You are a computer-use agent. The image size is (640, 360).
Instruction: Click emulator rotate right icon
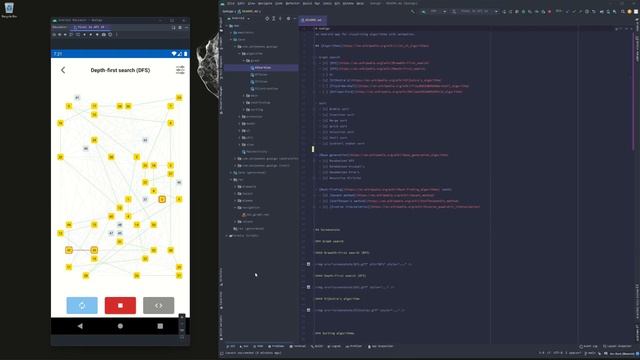pyautogui.click(x=78, y=35)
